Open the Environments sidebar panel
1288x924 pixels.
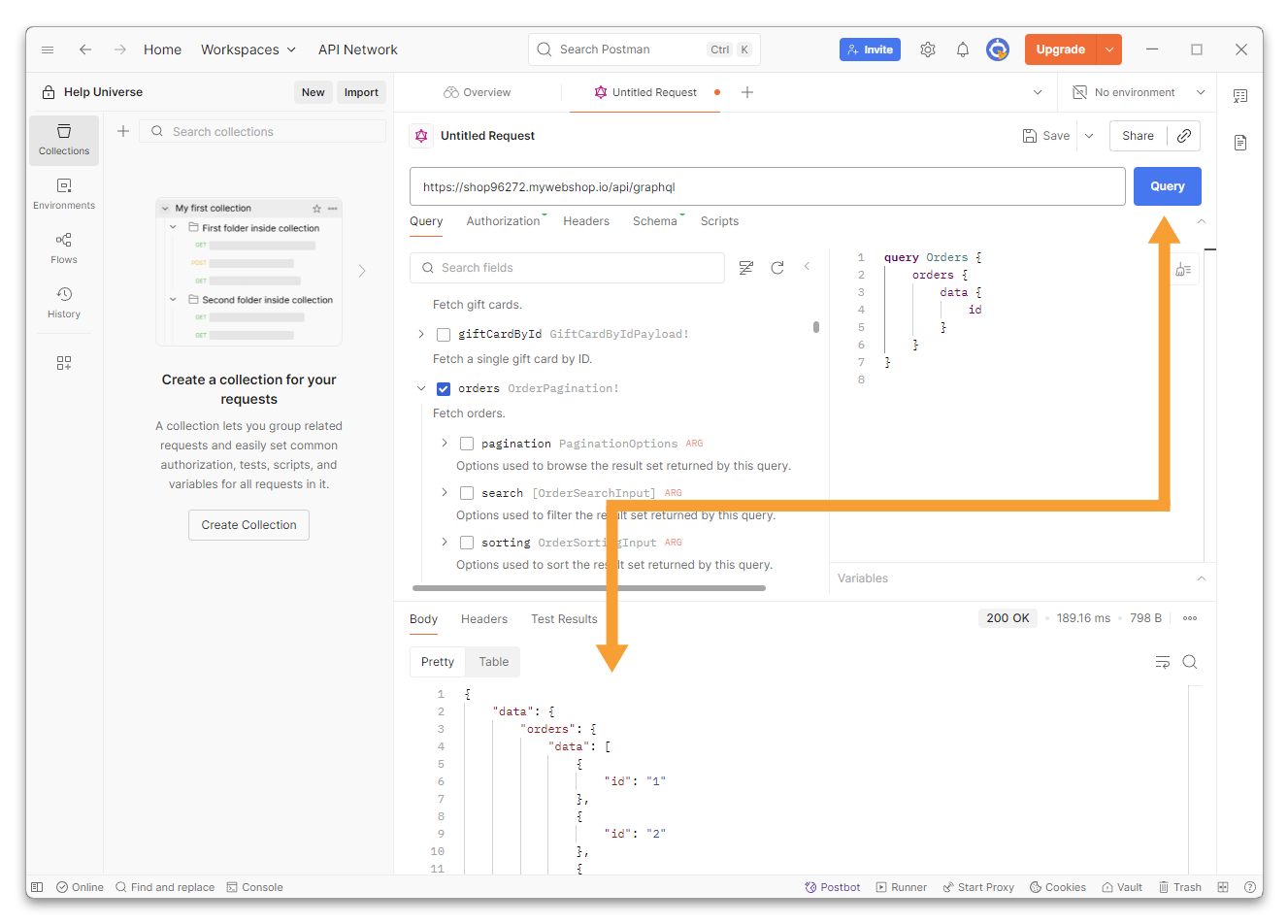point(64,194)
